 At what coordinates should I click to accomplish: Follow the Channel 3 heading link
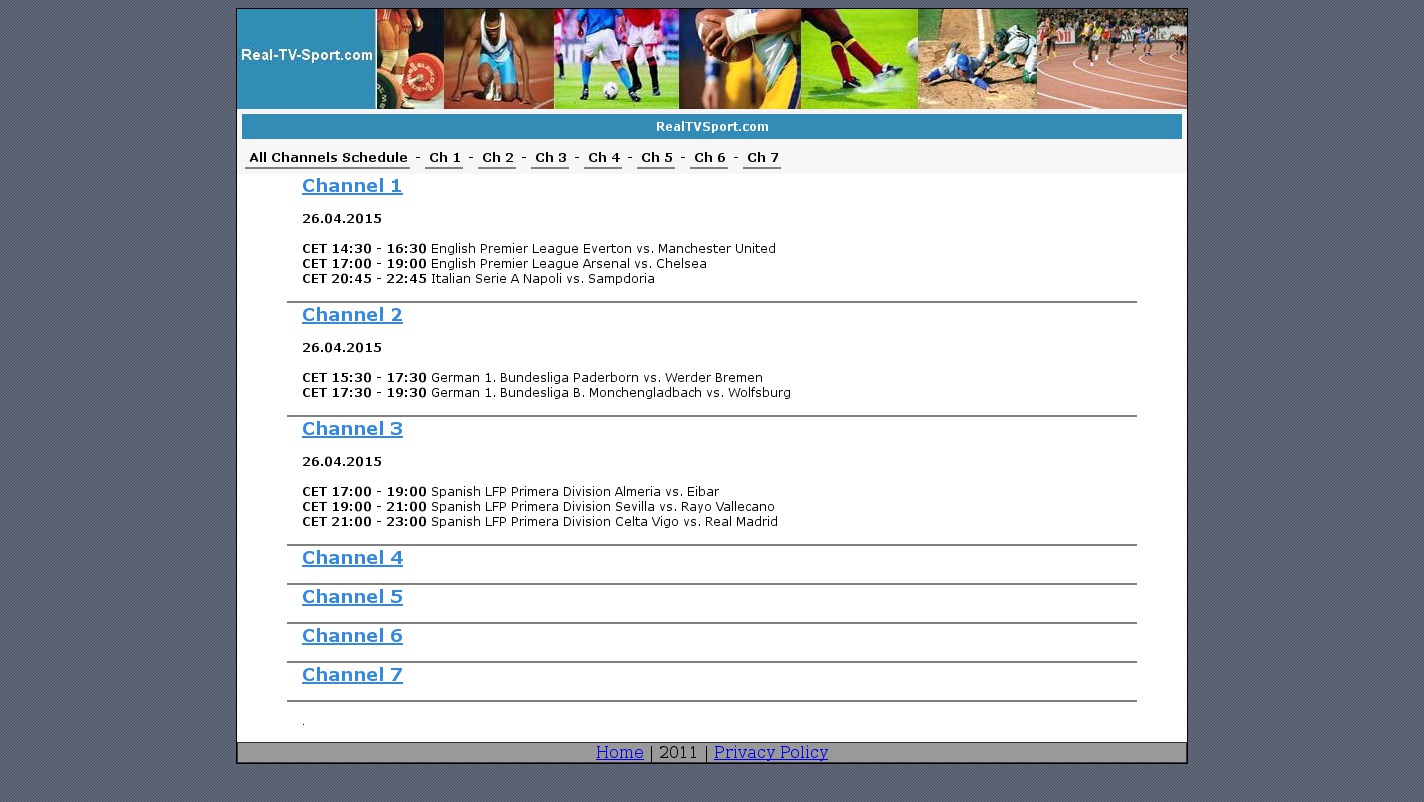point(352,429)
